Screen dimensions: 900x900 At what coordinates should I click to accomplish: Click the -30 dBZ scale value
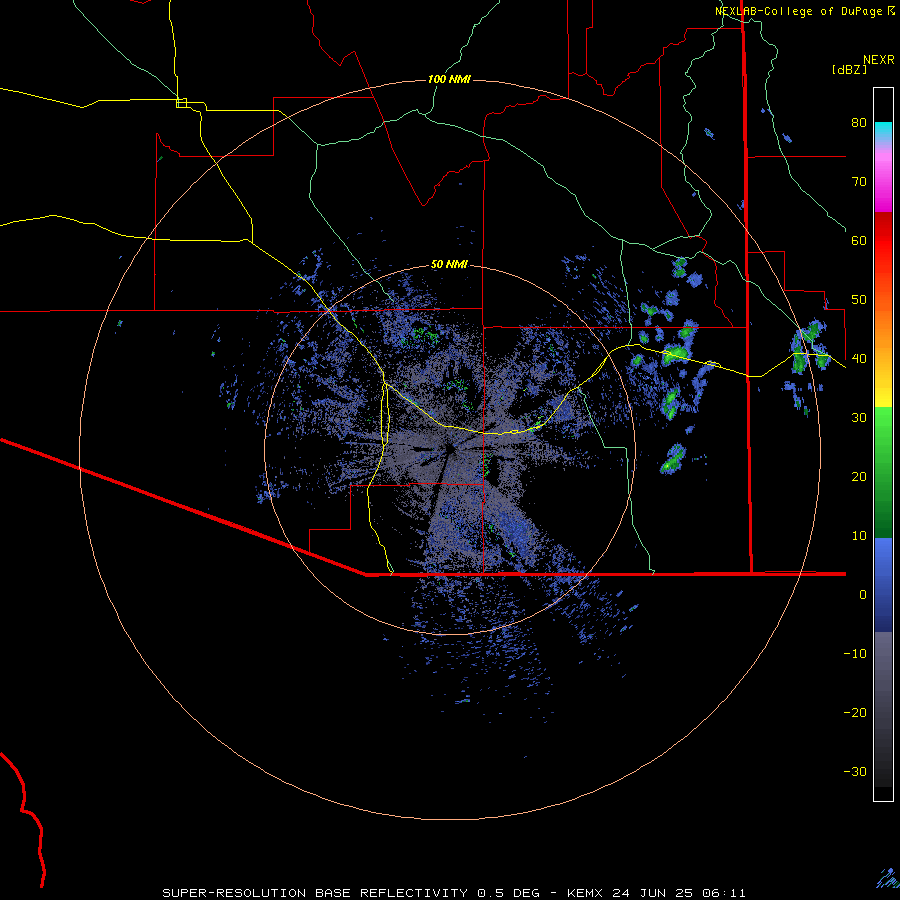point(855,771)
